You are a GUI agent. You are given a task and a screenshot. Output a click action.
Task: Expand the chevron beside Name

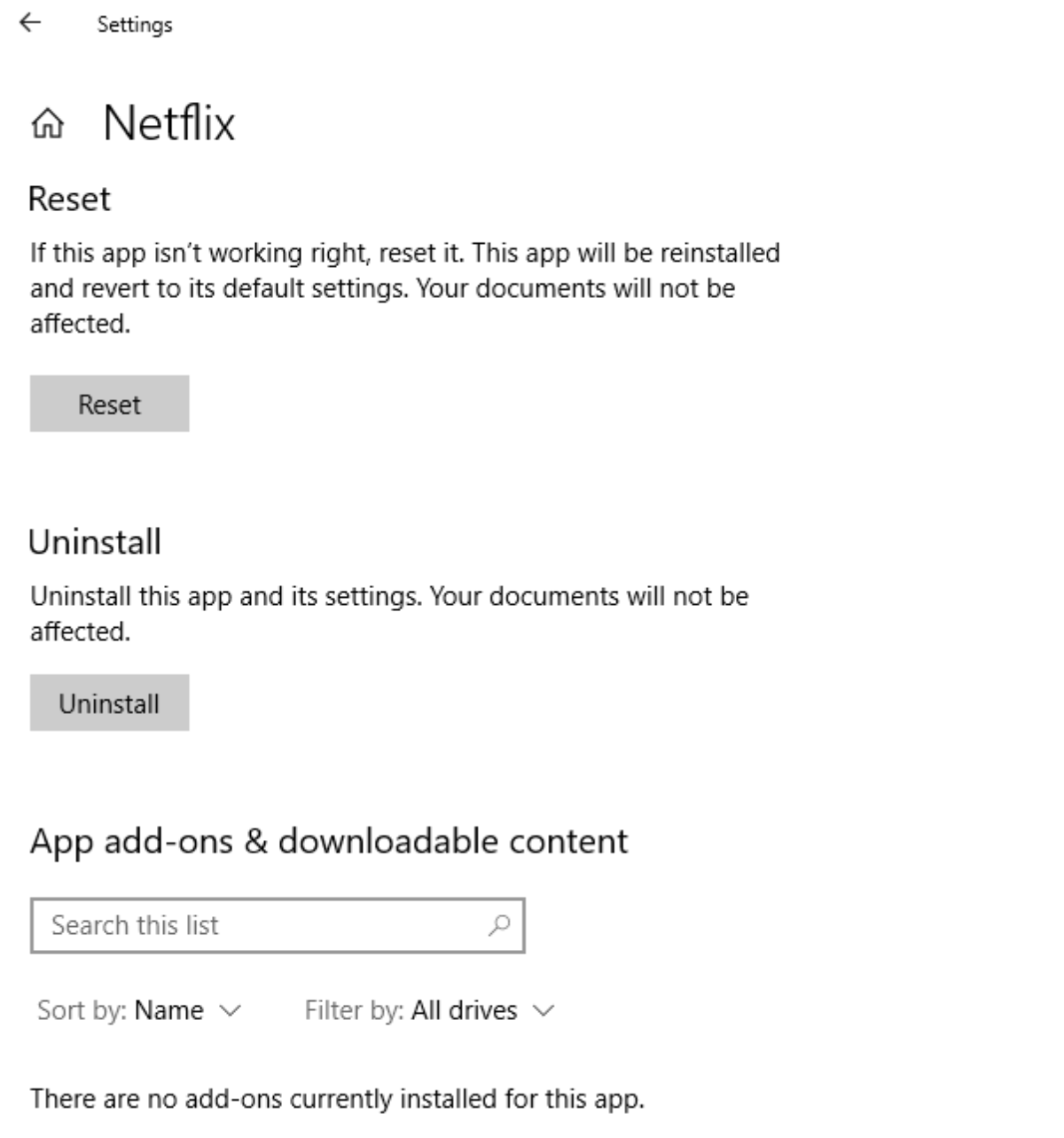click(229, 1011)
